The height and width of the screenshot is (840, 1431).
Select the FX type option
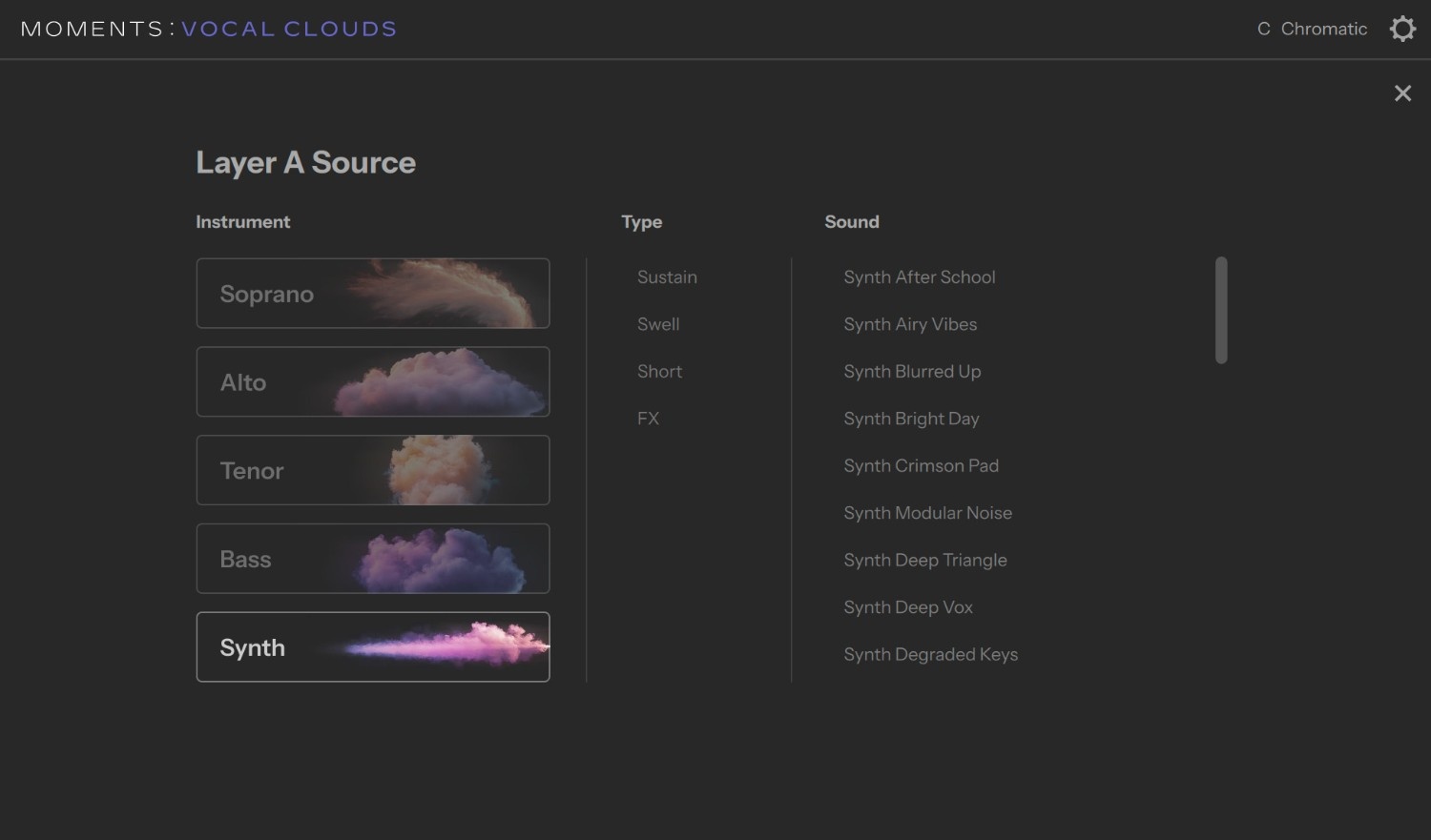[648, 418]
